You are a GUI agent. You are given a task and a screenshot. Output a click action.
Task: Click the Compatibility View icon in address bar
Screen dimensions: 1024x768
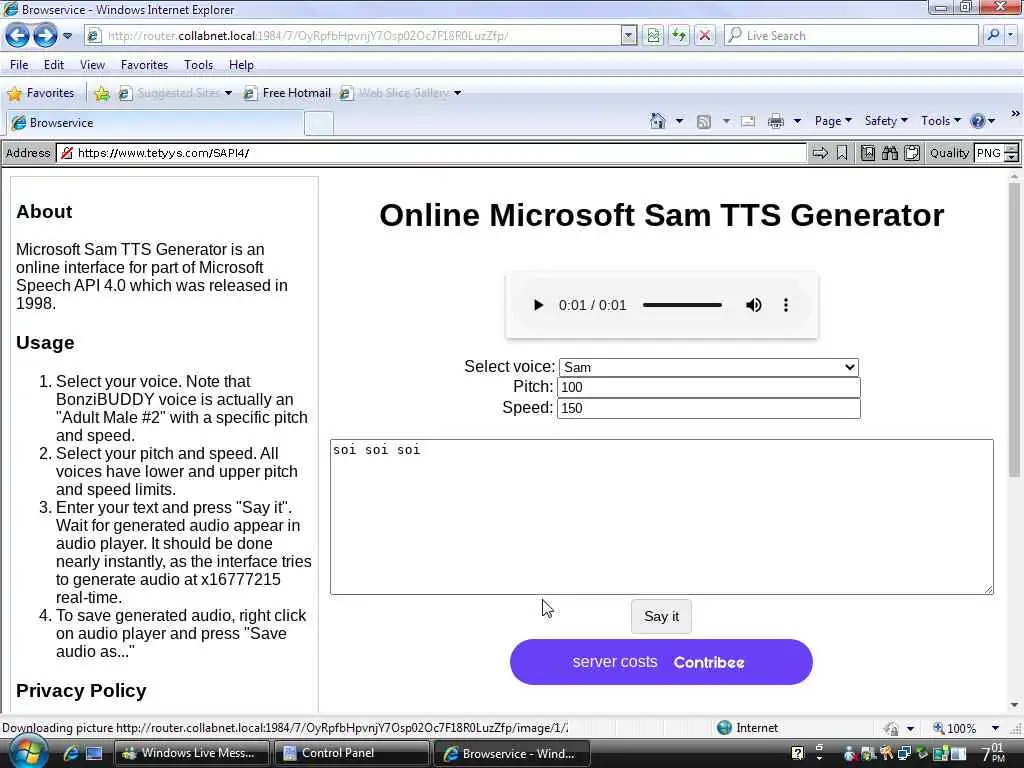(653, 36)
